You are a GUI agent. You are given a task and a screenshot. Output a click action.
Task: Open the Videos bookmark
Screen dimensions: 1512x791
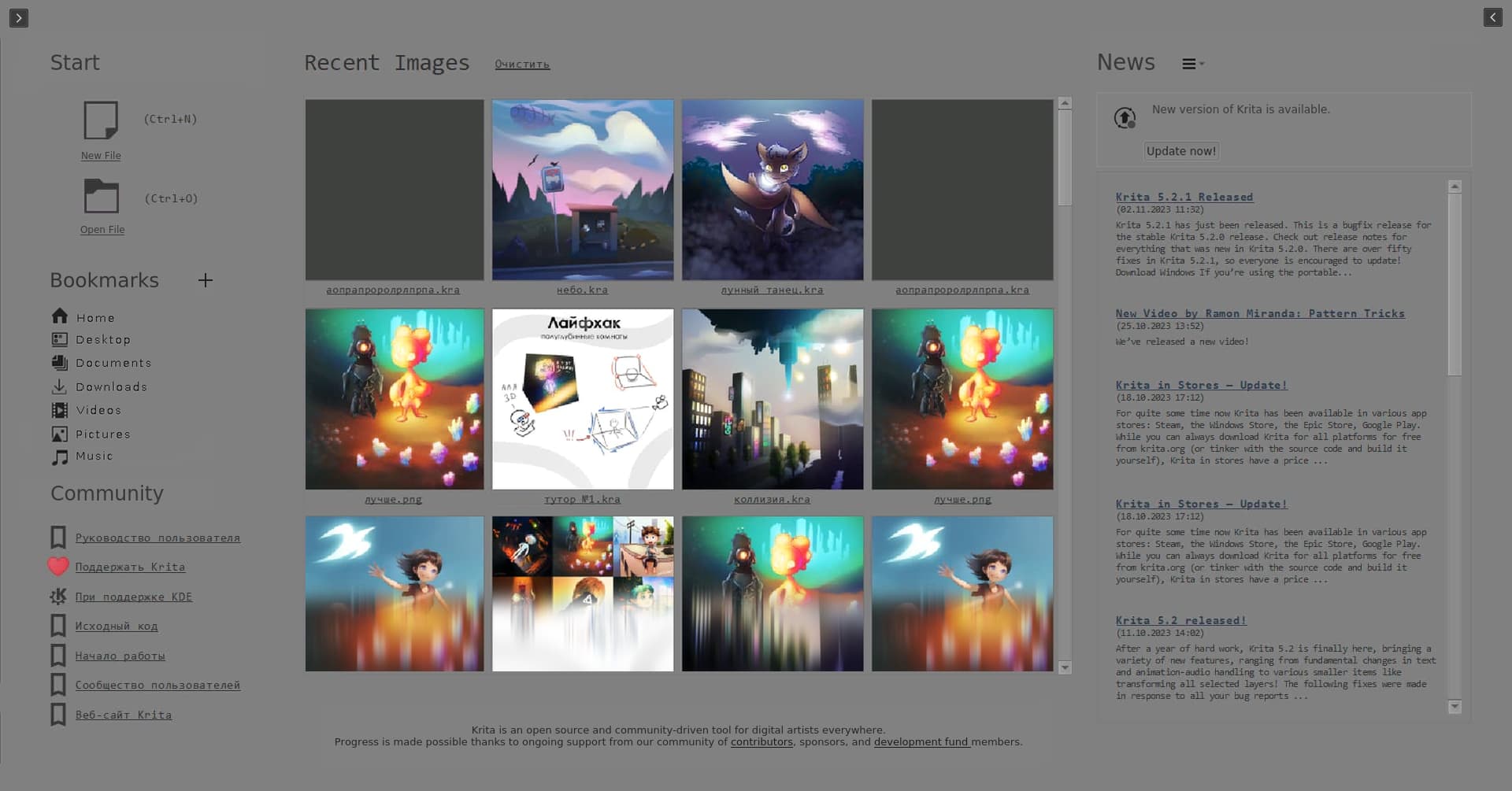86,410
